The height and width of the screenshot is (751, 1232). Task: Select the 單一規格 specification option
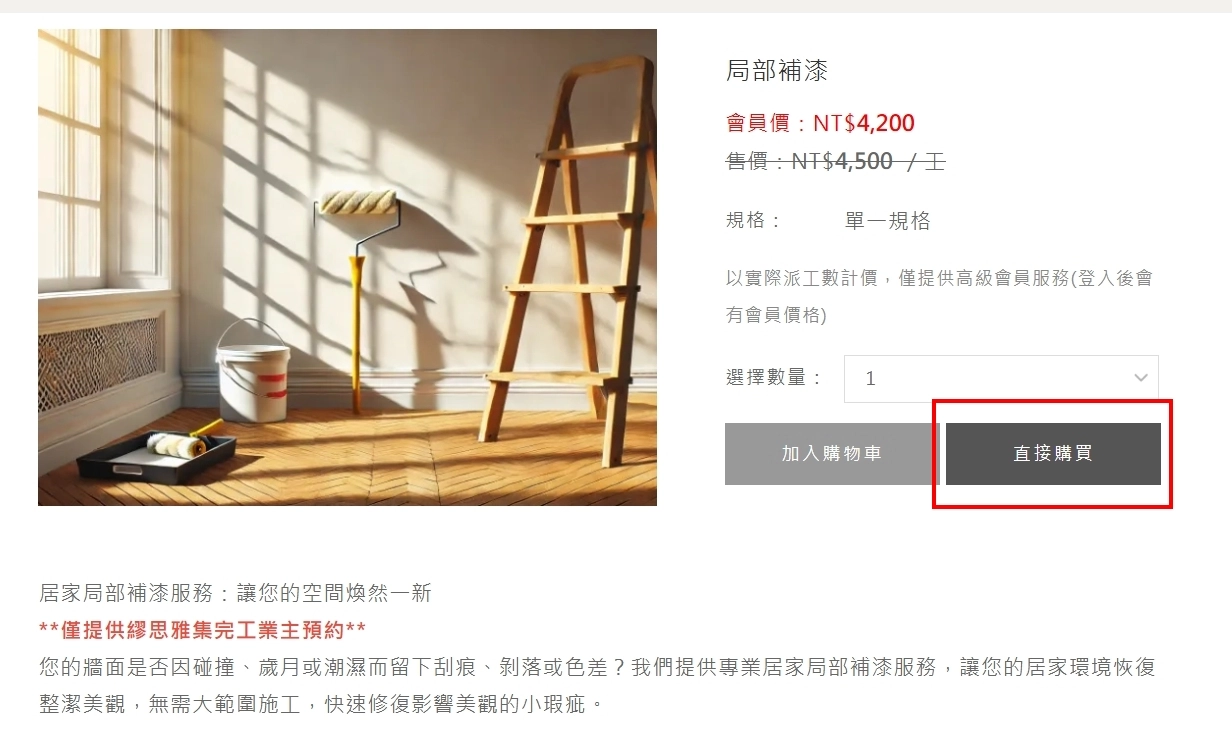pos(887,221)
